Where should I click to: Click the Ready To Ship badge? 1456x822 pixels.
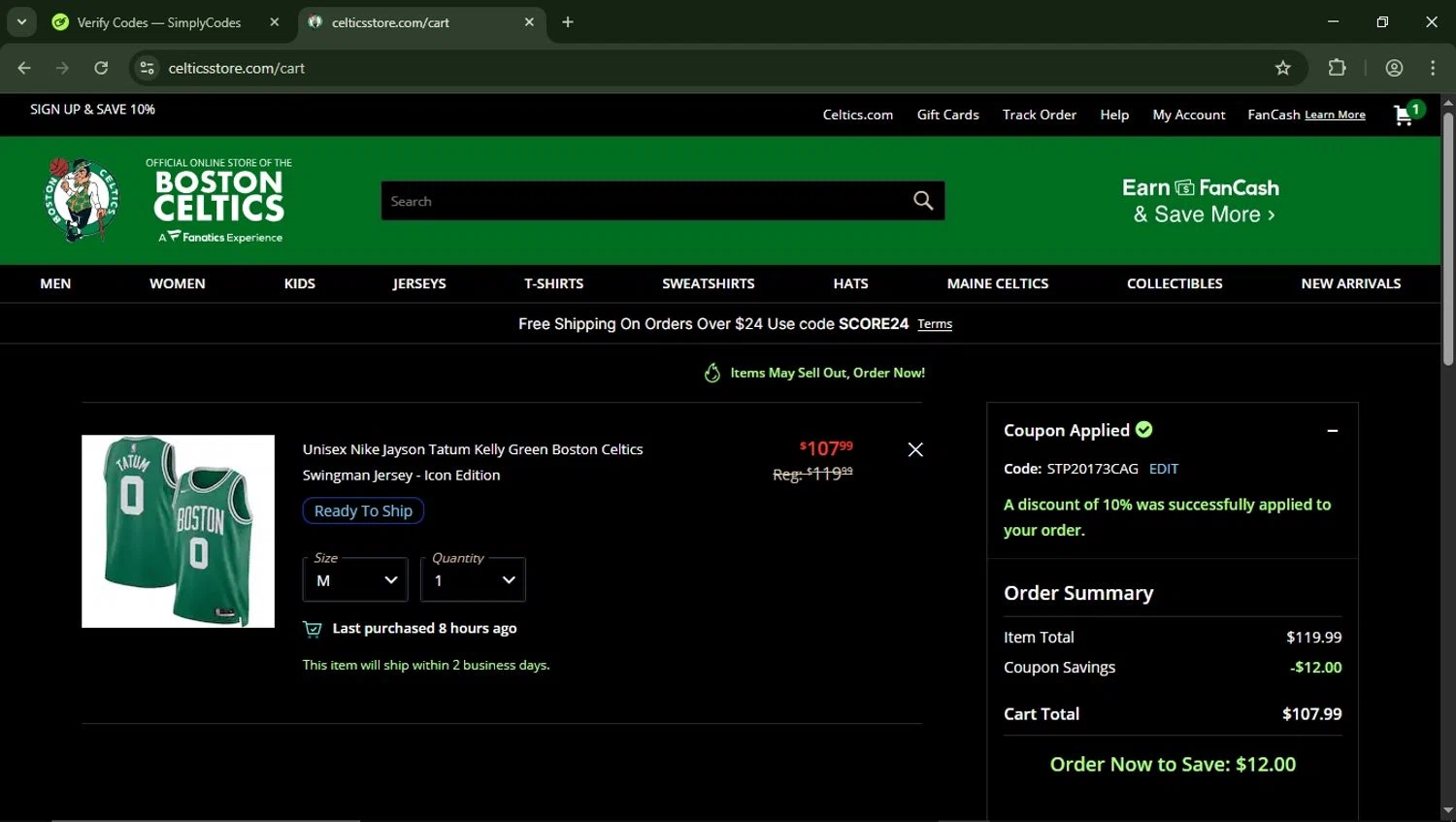363,510
